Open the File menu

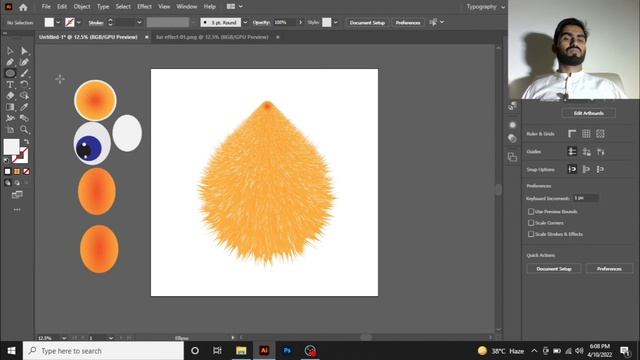pyautogui.click(x=46, y=7)
